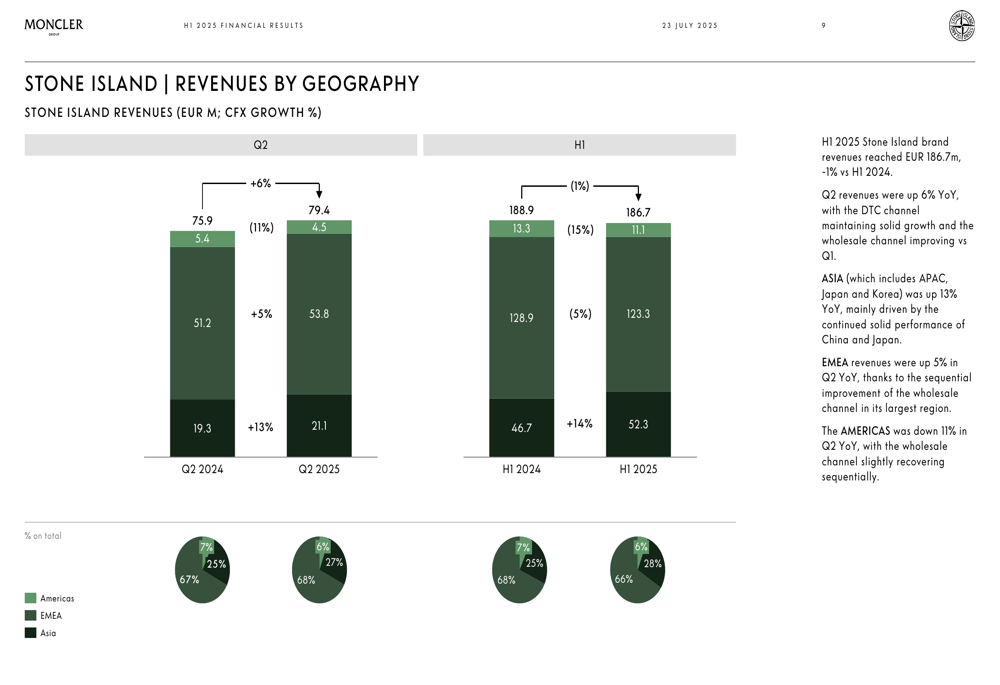Click the 'Q2 2025' axis label
Viewport: 1000px width, 685px height.
(x=319, y=469)
